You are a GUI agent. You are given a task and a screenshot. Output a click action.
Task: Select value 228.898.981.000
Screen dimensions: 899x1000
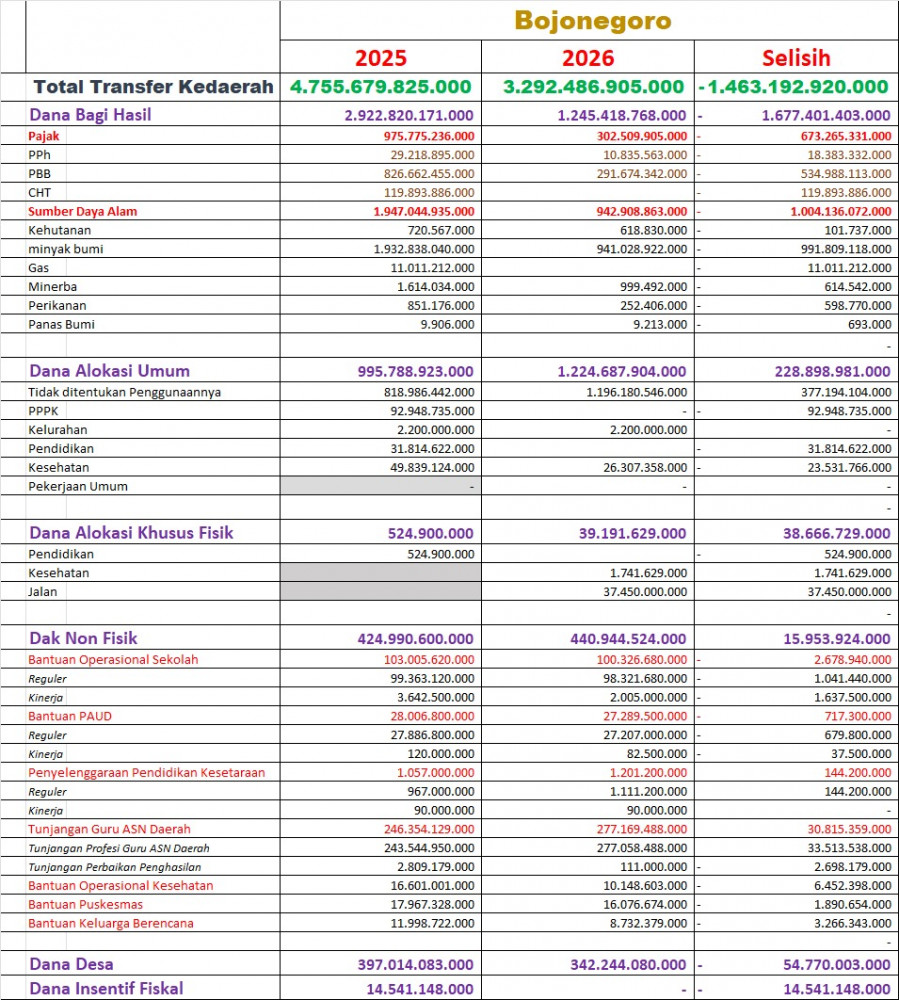(x=832, y=372)
